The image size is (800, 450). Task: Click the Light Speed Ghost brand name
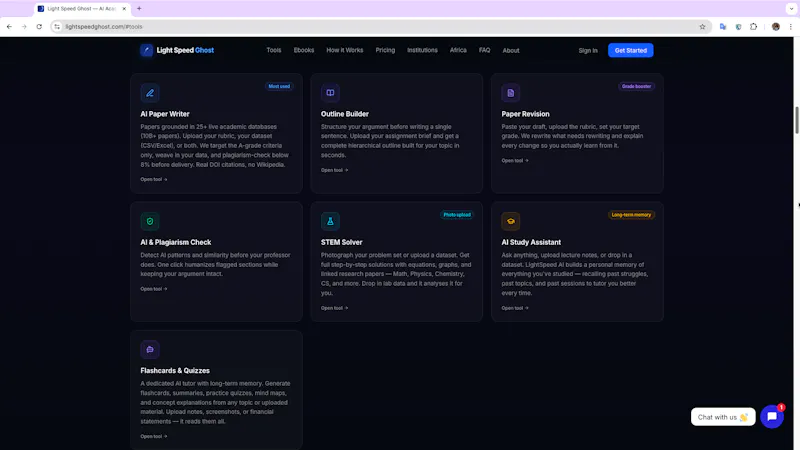(185, 50)
